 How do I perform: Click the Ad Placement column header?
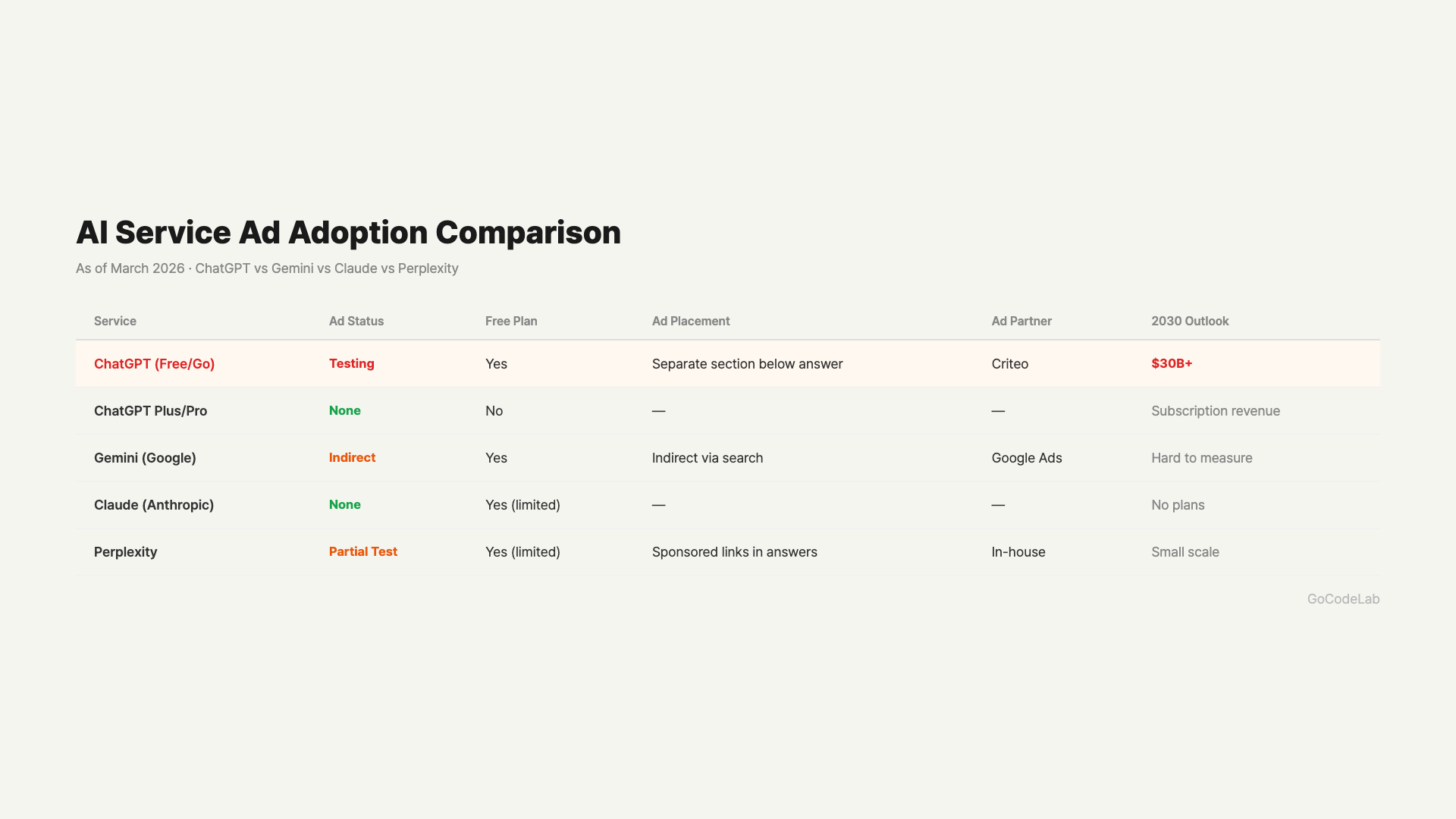[691, 321]
